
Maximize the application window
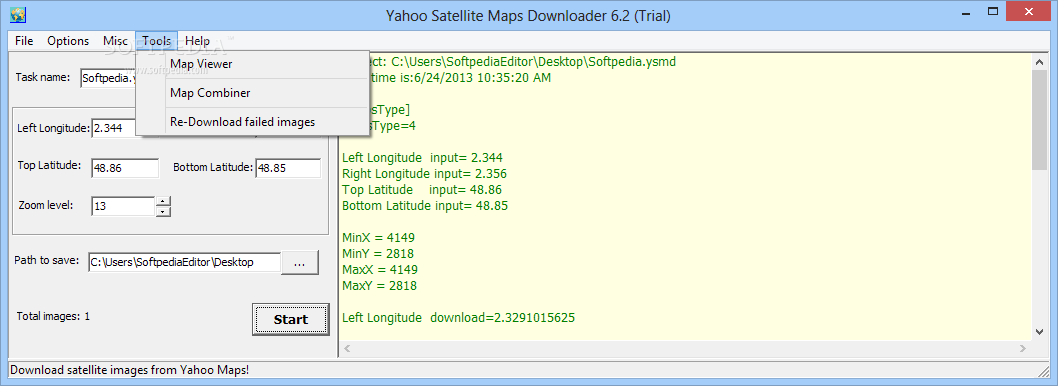992,12
